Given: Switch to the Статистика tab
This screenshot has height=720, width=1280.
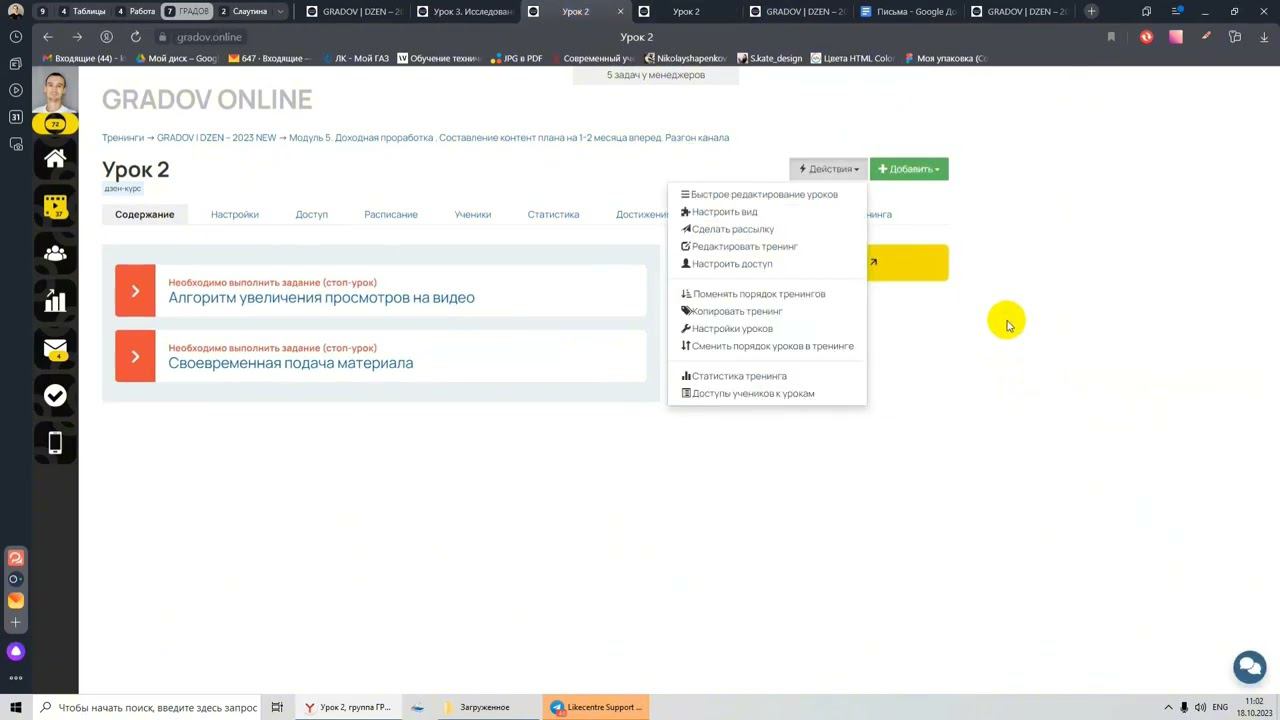Looking at the screenshot, I should pos(553,214).
